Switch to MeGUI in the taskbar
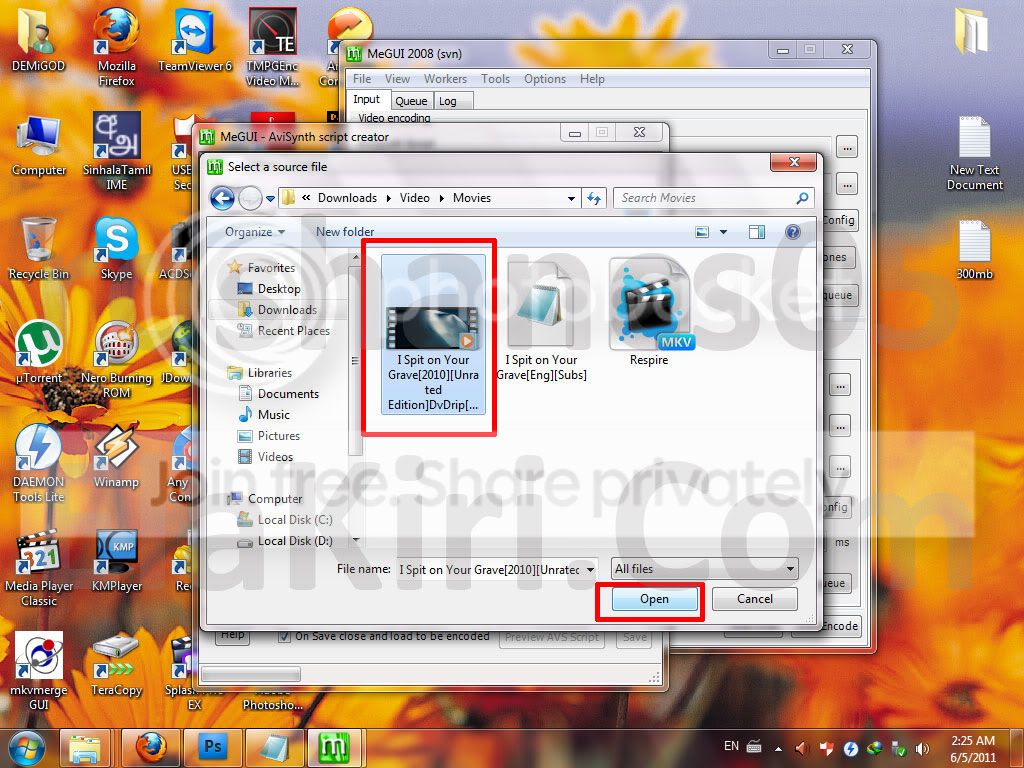This screenshot has width=1024, height=768. pyautogui.click(x=334, y=748)
